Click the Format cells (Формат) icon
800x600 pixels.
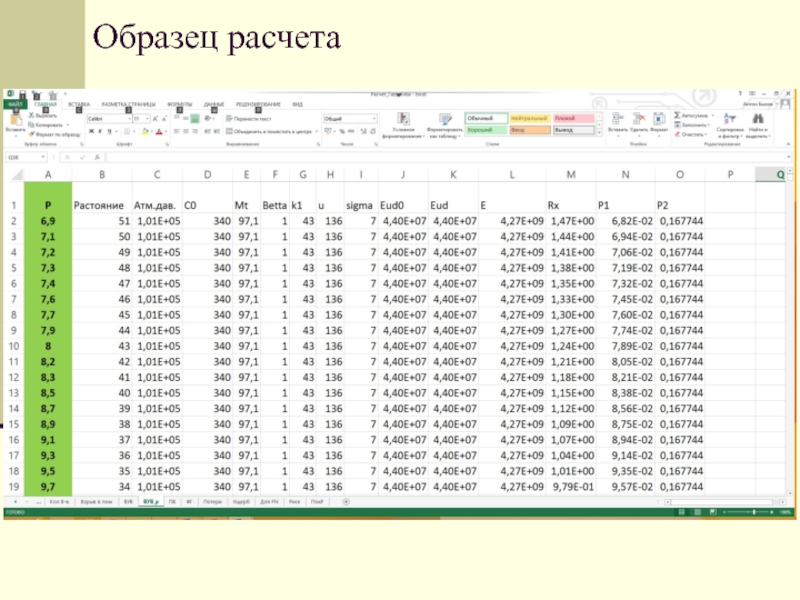pyautogui.click(x=659, y=119)
